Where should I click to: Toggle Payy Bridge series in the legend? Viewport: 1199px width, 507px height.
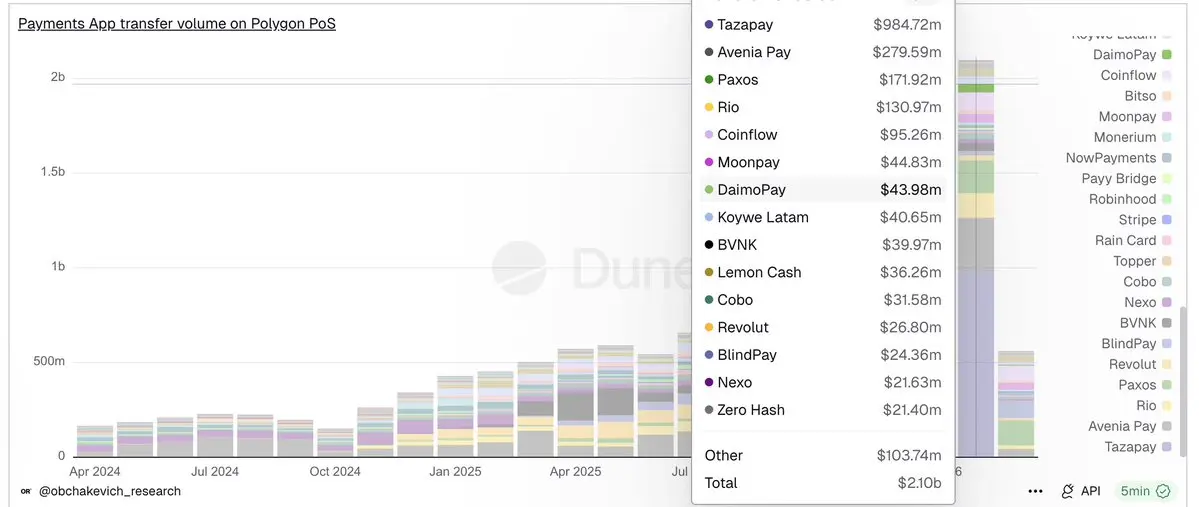tap(1126, 179)
